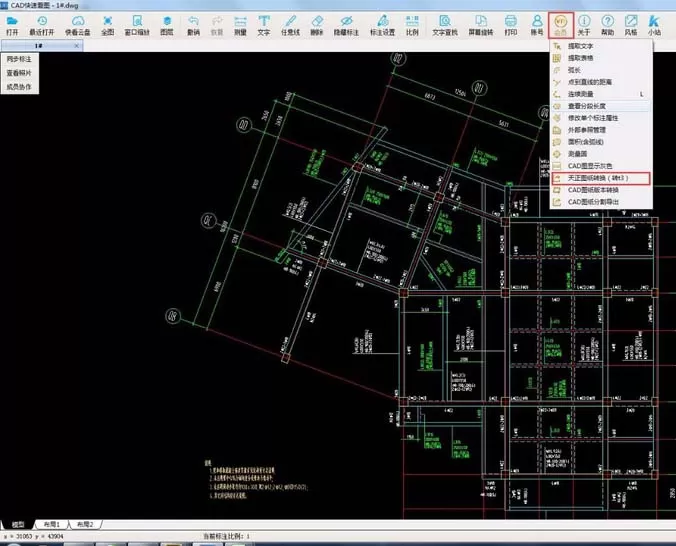Click the 风格 style icon
This screenshot has width=676, height=546.
(631, 25)
